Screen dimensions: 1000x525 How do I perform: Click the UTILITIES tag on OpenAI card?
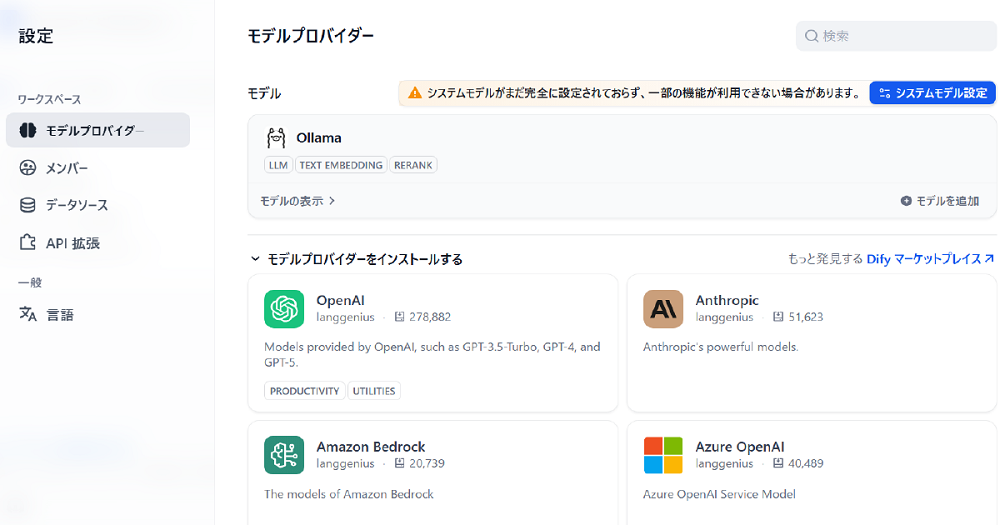point(374,391)
